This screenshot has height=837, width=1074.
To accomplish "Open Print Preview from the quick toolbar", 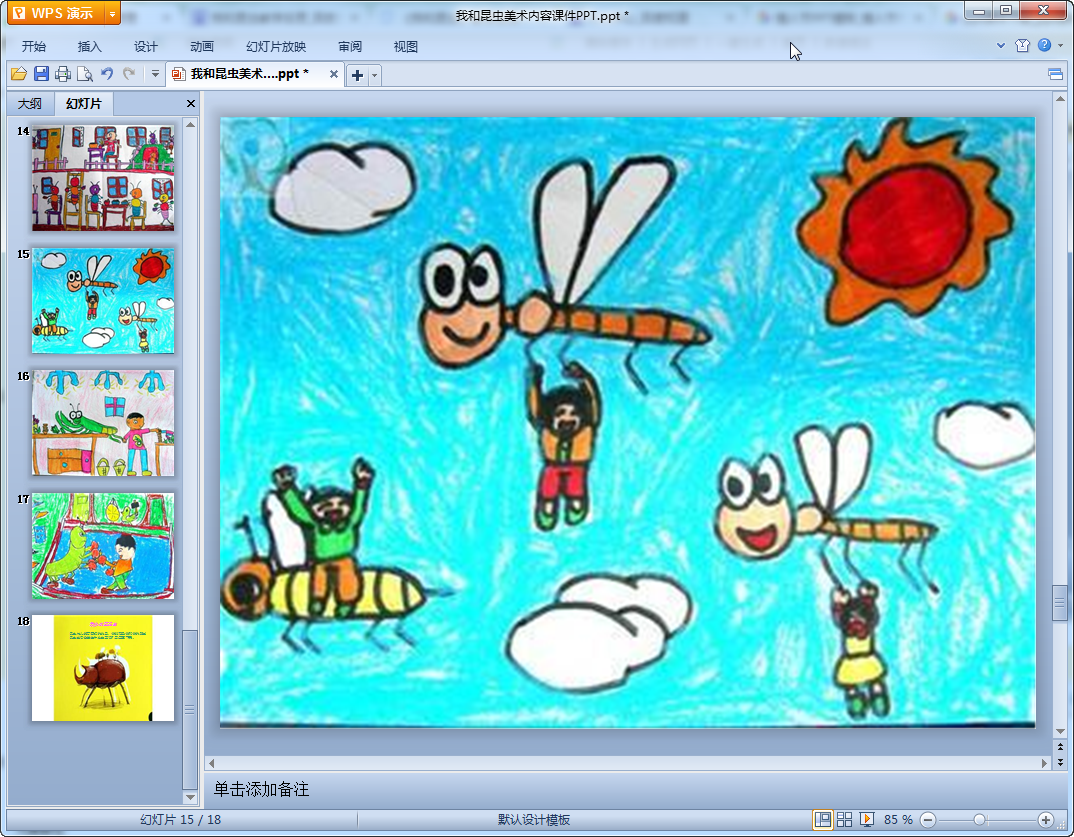I will (85, 74).
